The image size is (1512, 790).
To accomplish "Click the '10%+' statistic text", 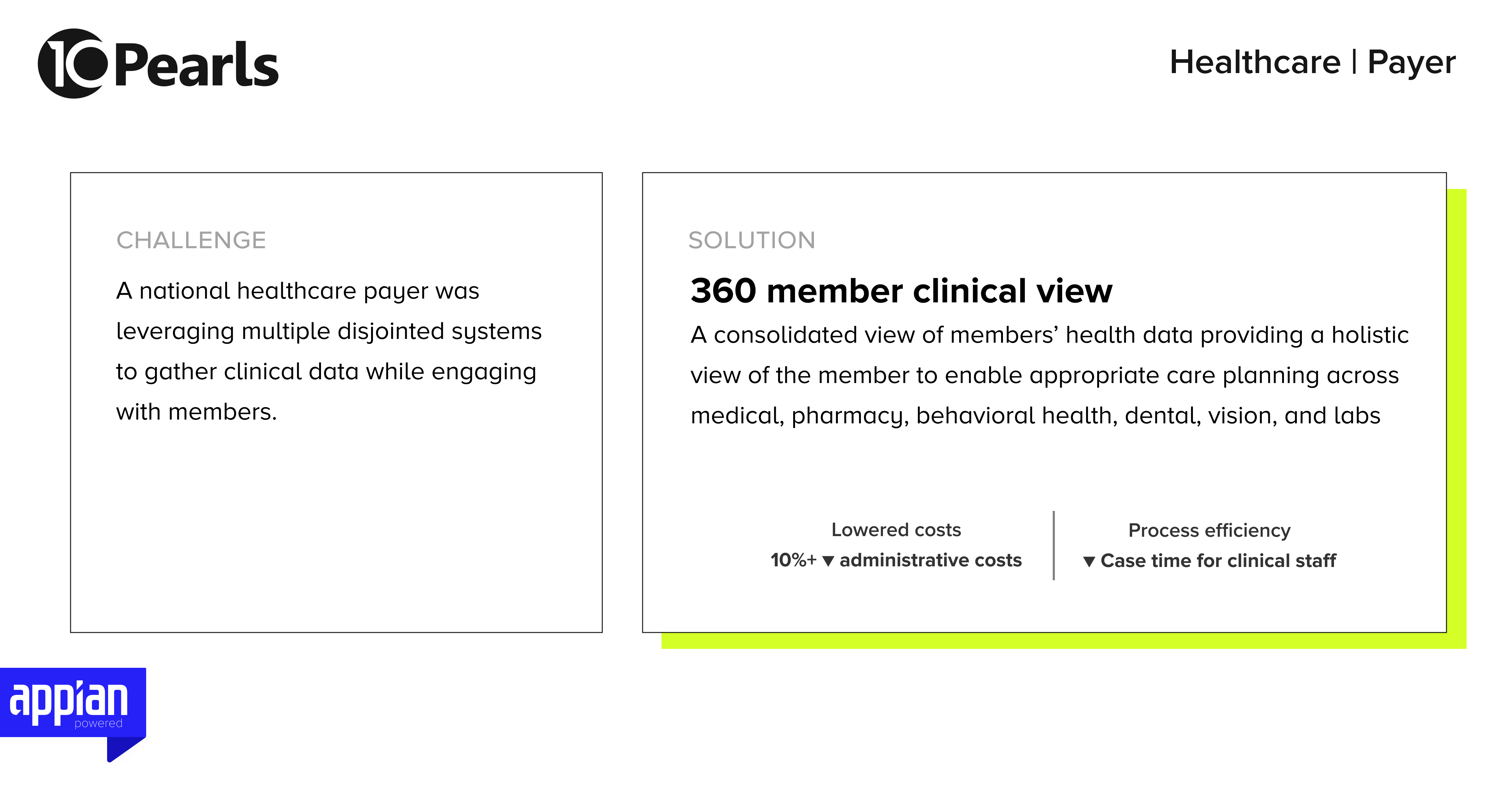I will point(793,560).
